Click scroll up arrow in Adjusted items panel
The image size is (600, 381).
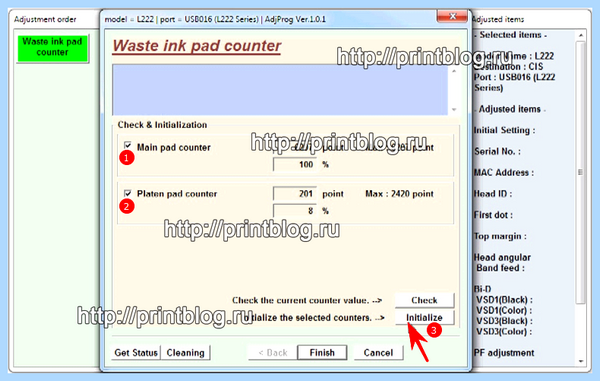click(x=581, y=35)
